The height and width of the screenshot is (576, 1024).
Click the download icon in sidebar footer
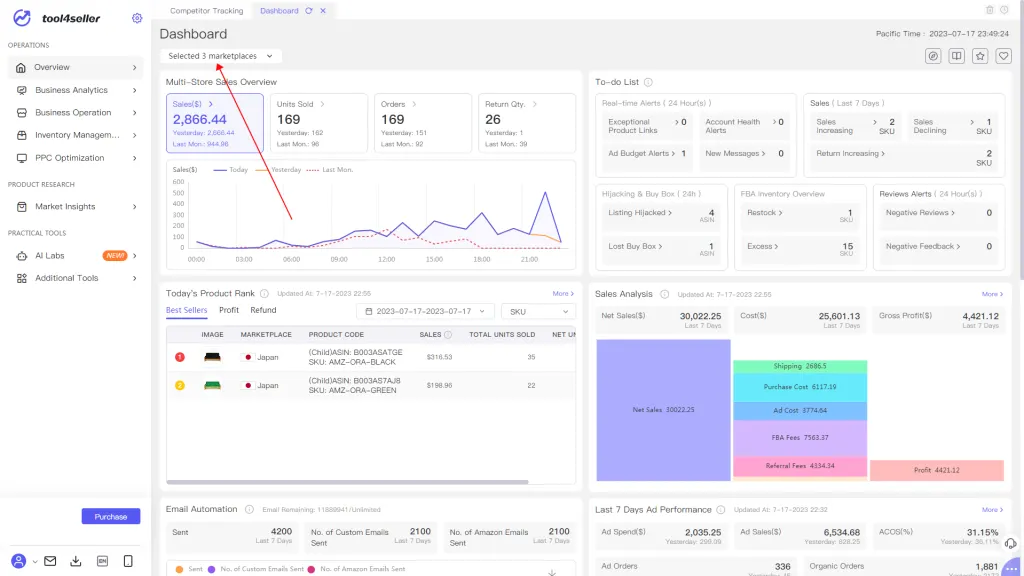coord(76,561)
